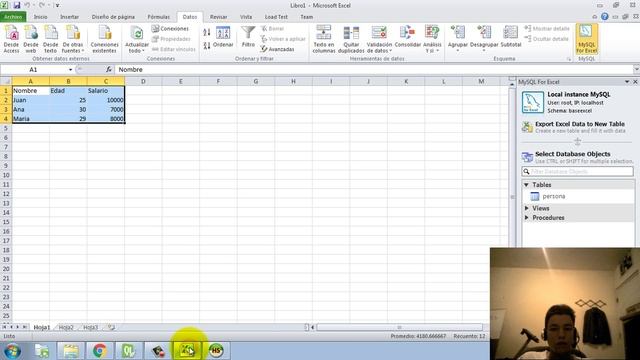Screen dimensions: 640x360
Task: Click Ocultar detalle
Action: pos(546,39)
